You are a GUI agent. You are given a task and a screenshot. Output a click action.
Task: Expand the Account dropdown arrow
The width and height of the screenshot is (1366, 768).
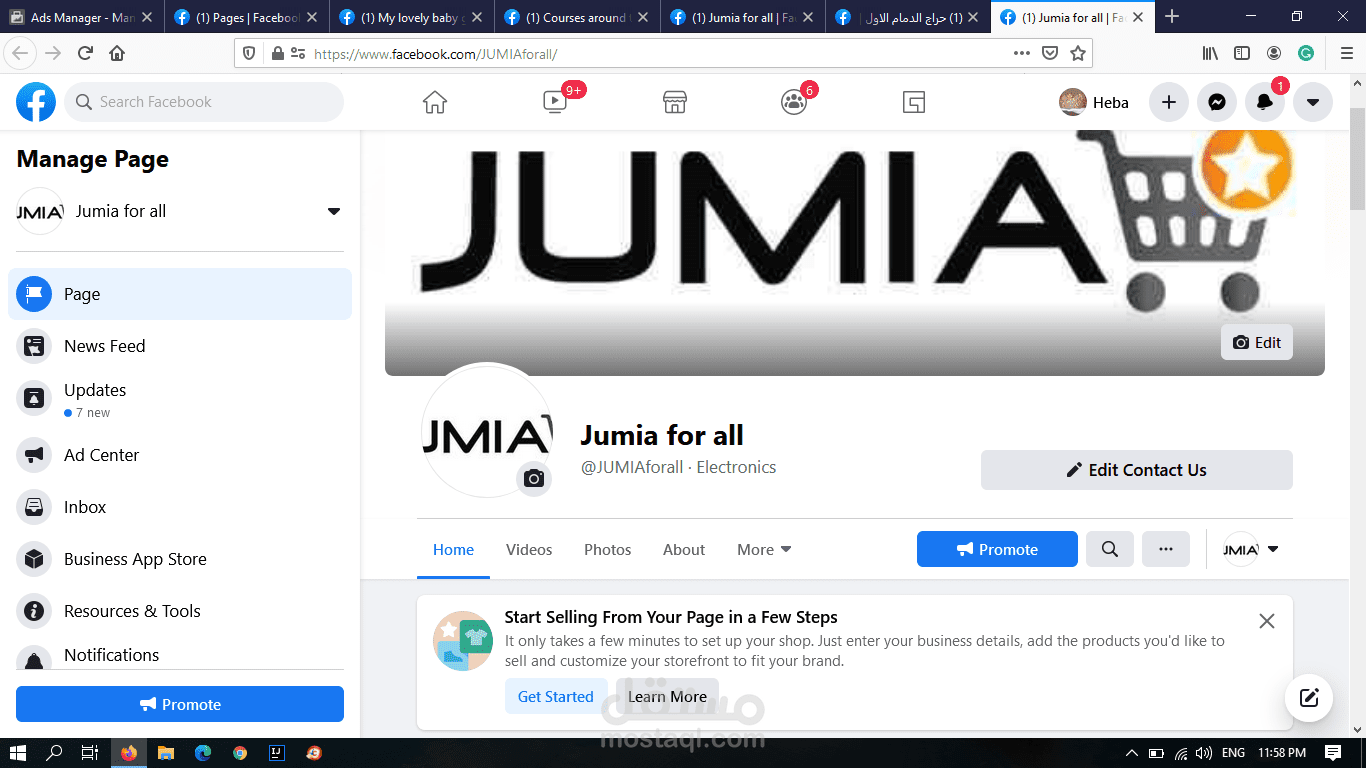(x=1313, y=102)
